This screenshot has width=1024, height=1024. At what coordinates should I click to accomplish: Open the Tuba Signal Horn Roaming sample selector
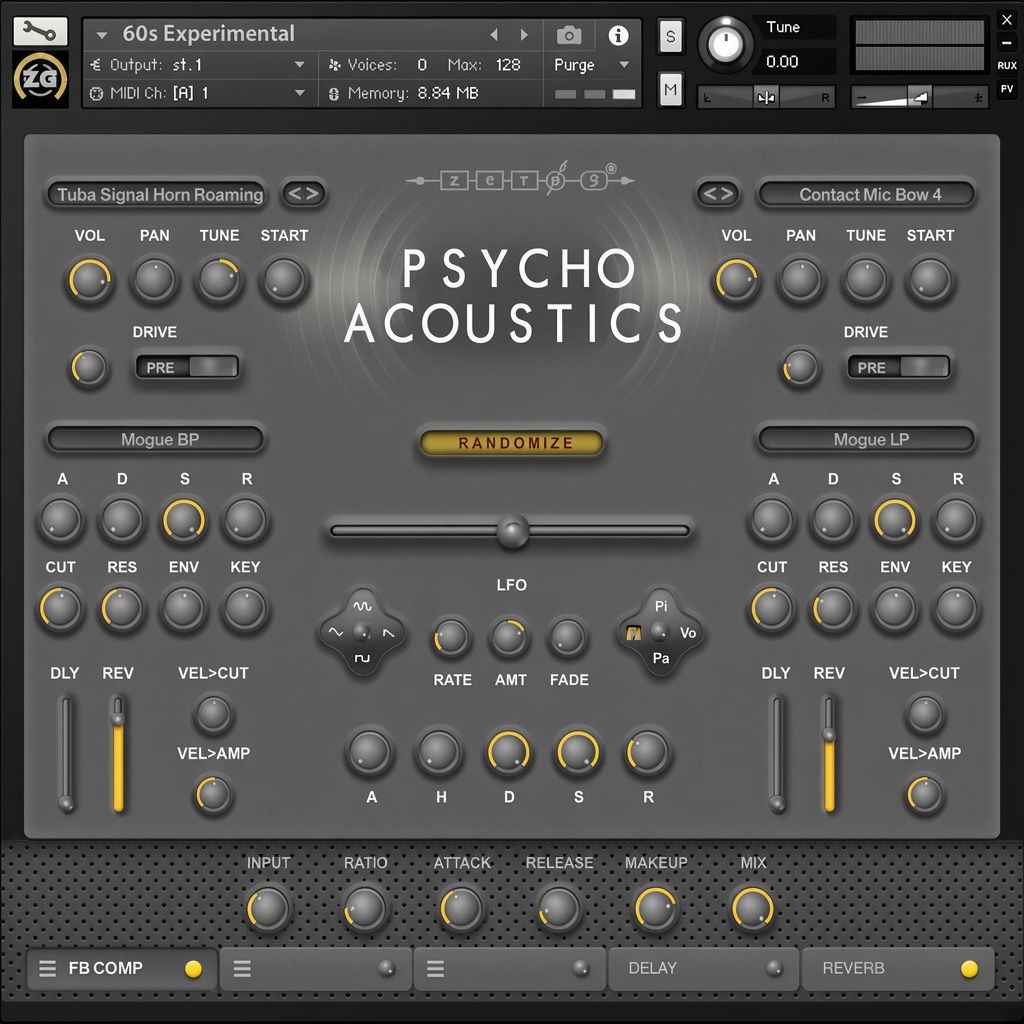156,194
